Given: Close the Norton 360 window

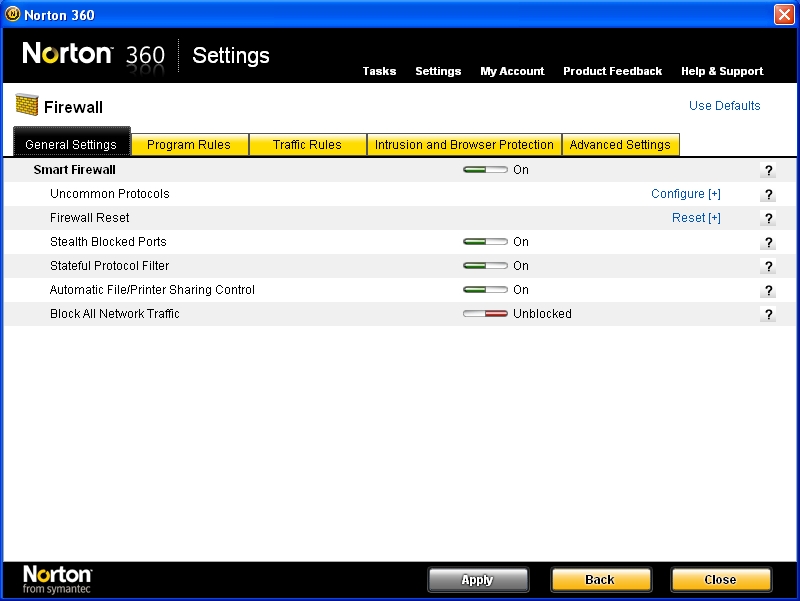Looking at the screenshot, I should coord(784,14).
